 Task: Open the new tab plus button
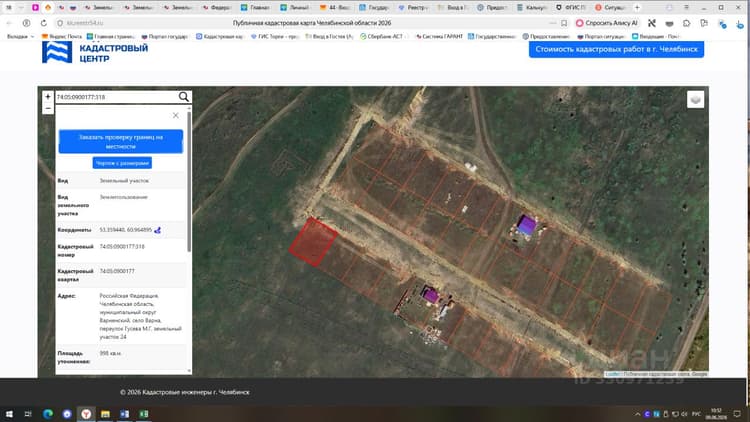(x=637, y=8)
